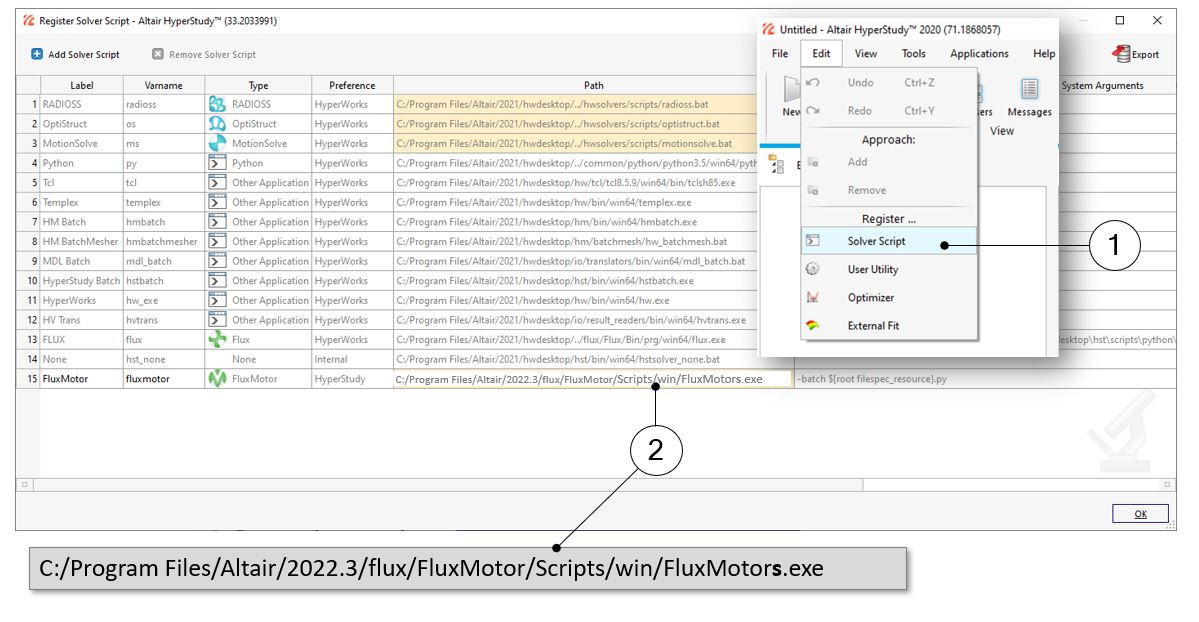Select Solver Script from the Edit menu
Screen dimensions: 1199x622
(876, 241)
